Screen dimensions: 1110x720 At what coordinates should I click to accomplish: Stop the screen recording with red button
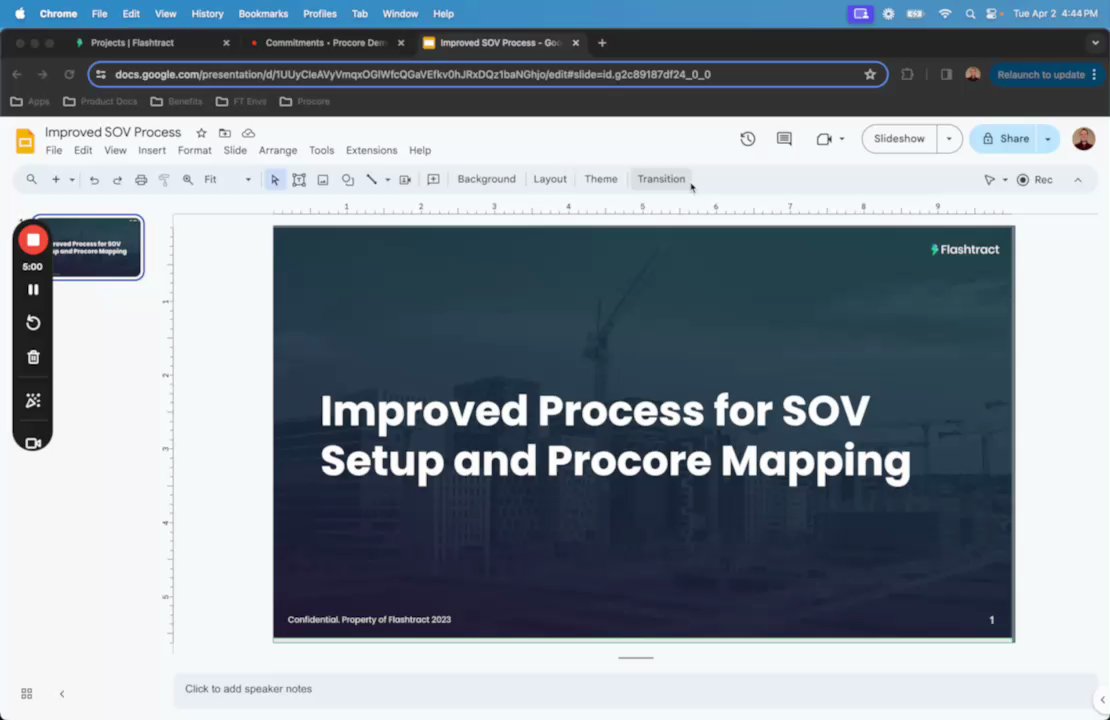pos(33,240)
